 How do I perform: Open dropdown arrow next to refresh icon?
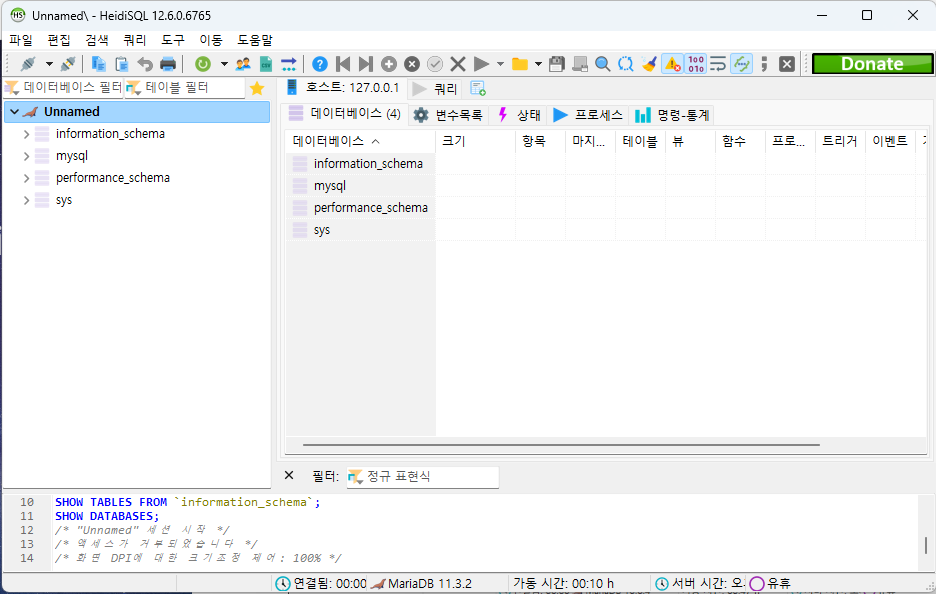tap(224, 64)
